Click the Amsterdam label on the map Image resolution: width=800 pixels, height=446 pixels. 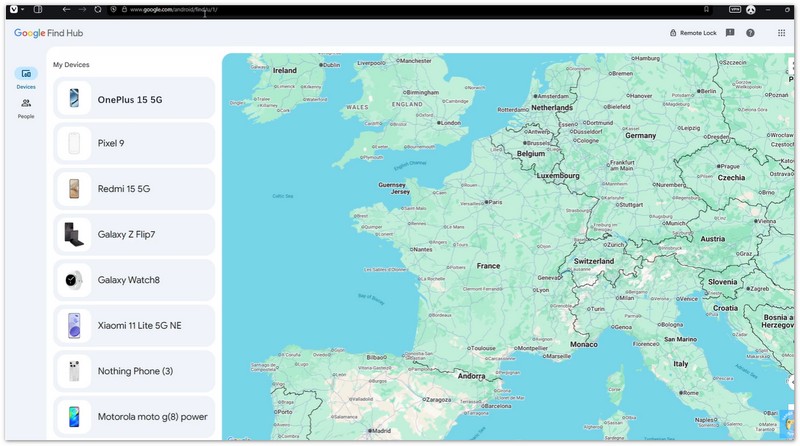[x=552, y=96]
